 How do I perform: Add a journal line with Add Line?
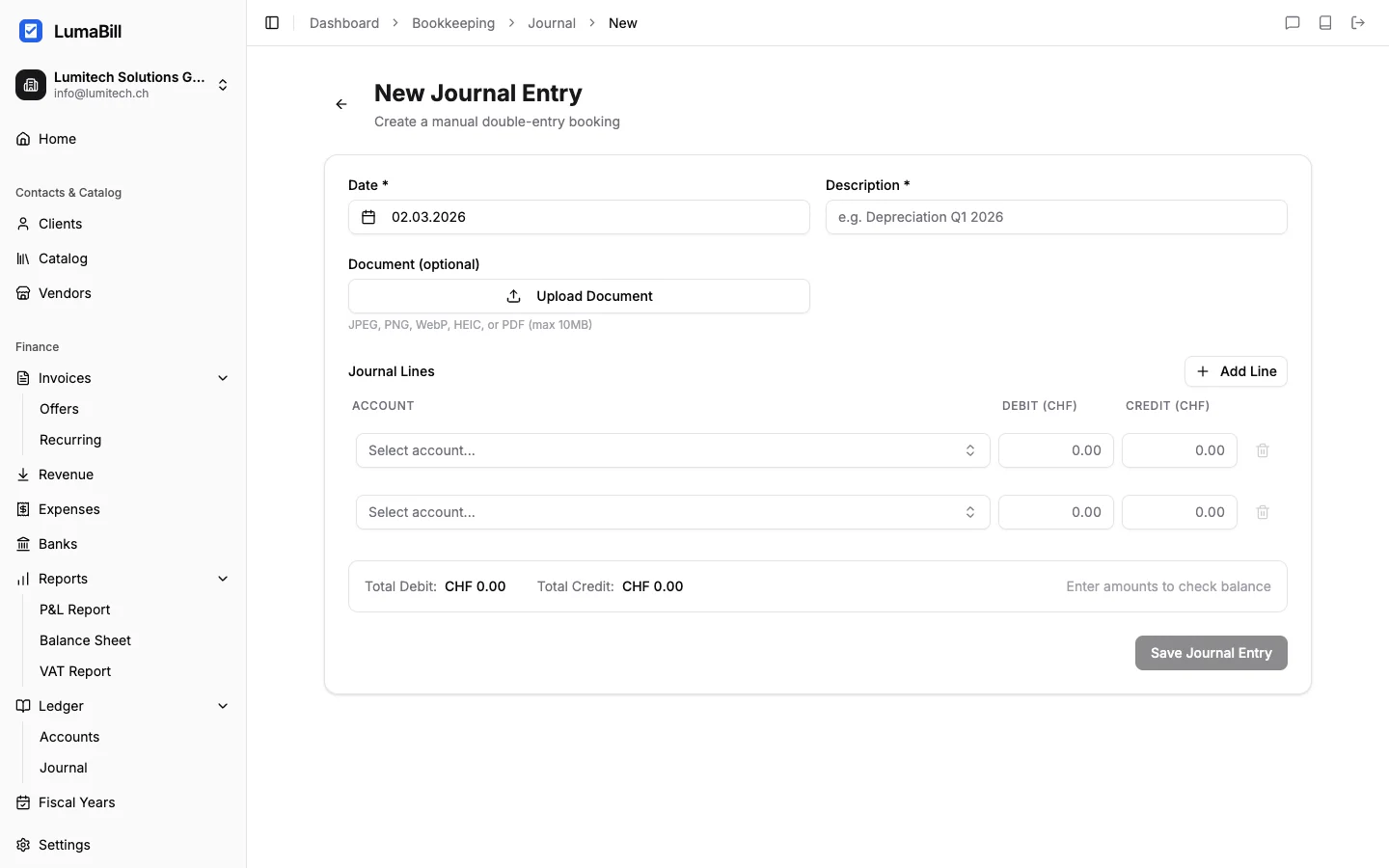click(x=1236, y=371)
